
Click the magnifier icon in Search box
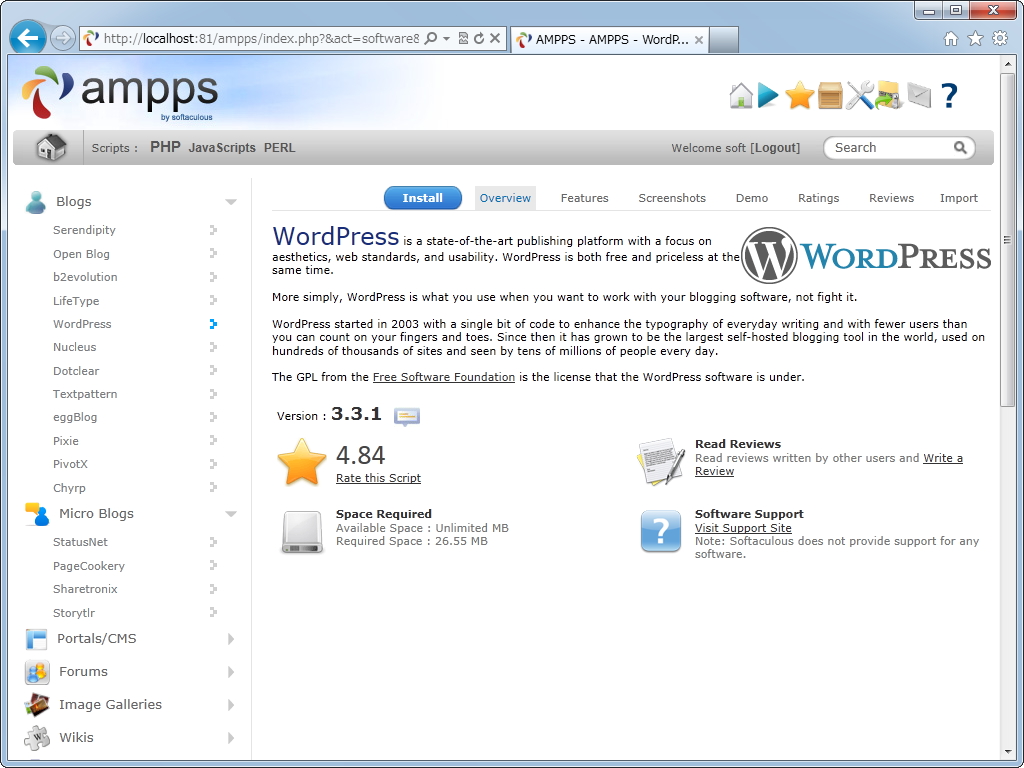pyautogui.click(x=959, y=148)
